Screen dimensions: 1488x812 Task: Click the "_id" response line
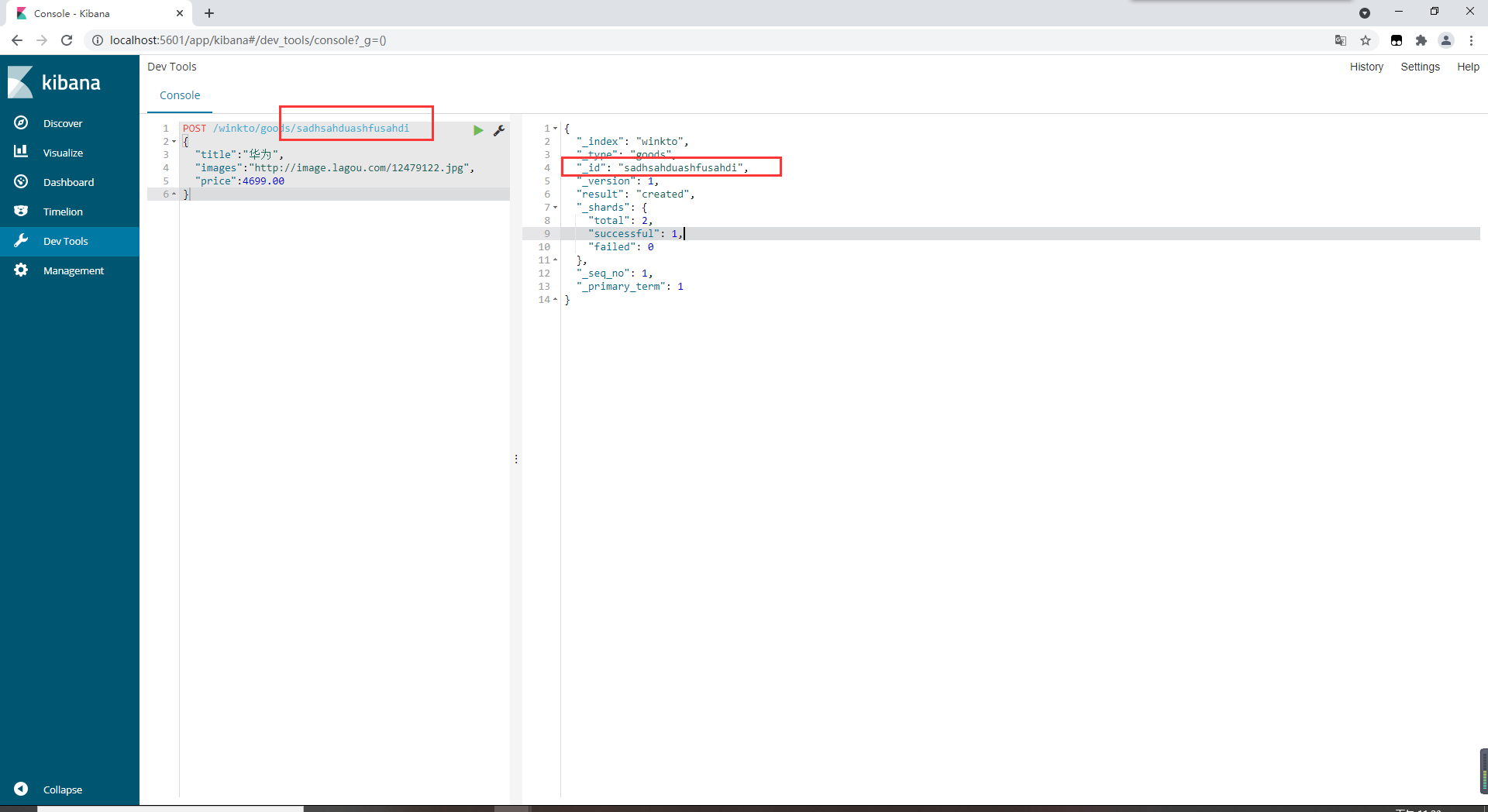tap(663, 168)
